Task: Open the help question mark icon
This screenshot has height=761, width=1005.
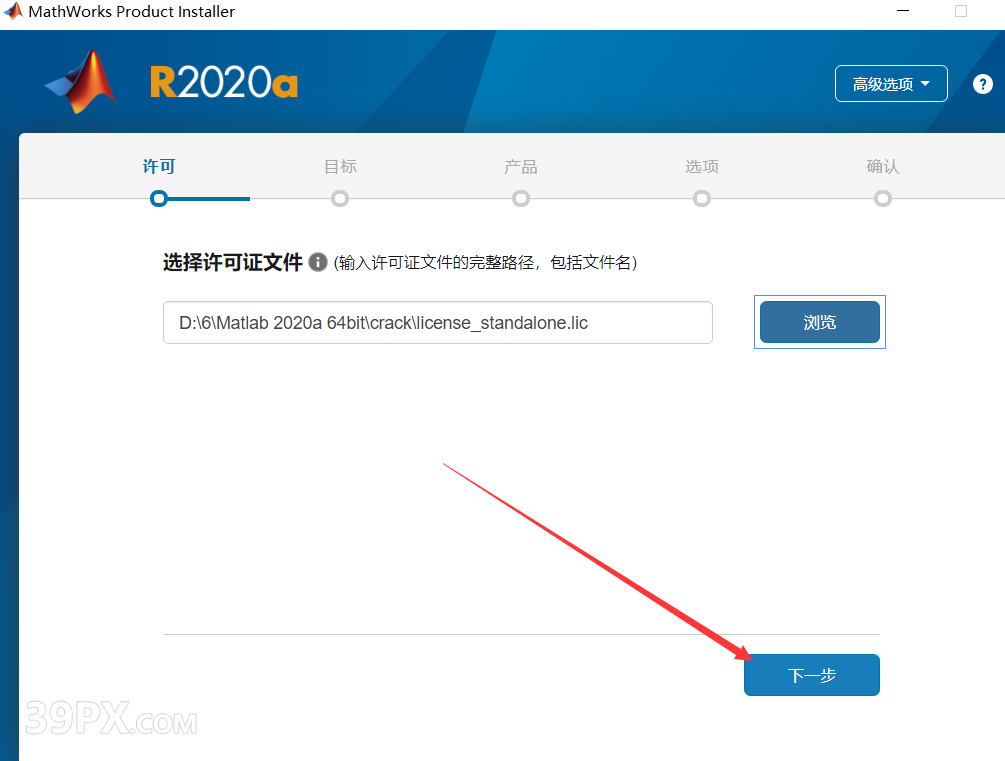Action: coord(983,84)
